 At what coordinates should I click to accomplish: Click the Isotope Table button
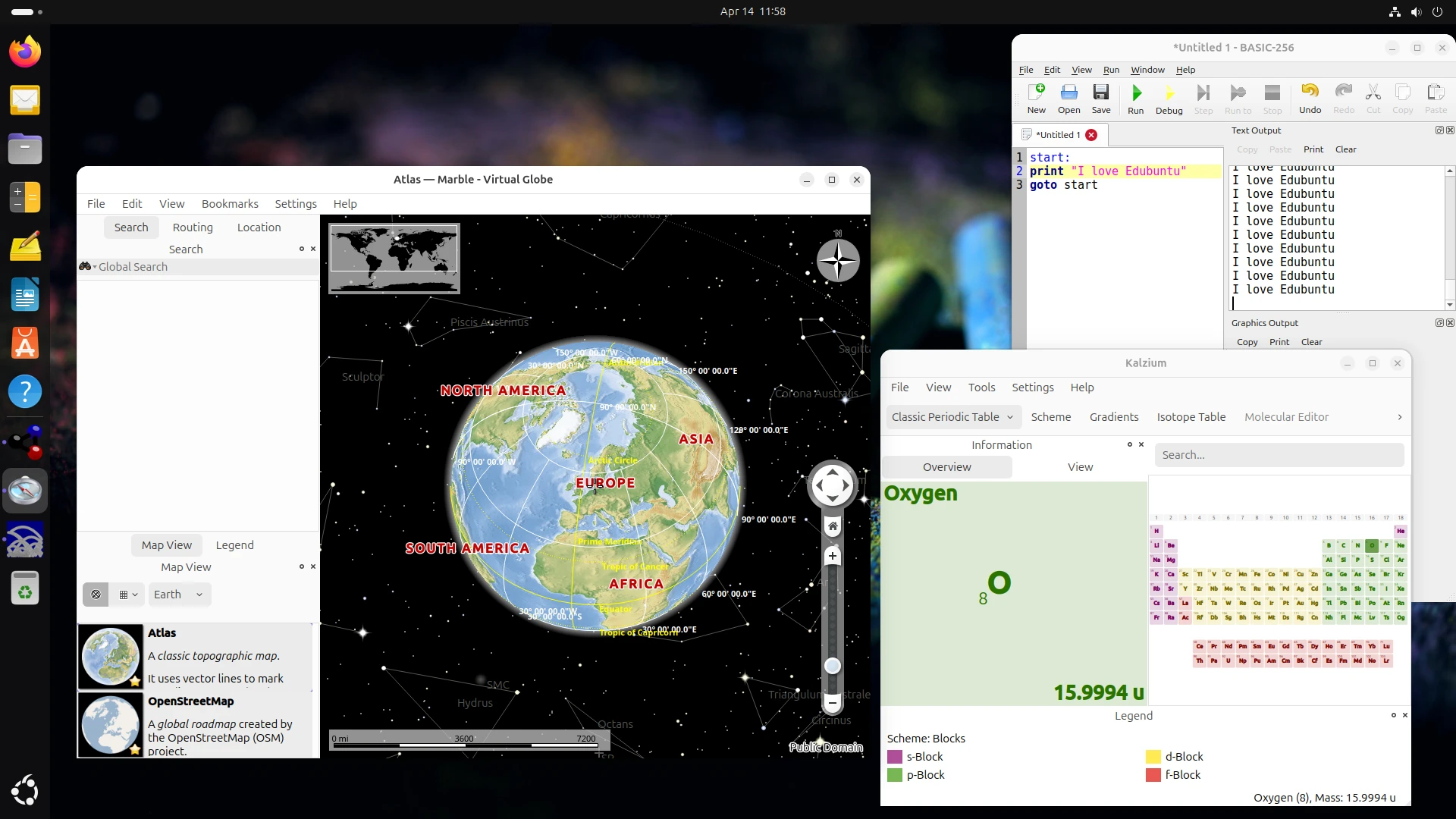tap(1191, 417)
